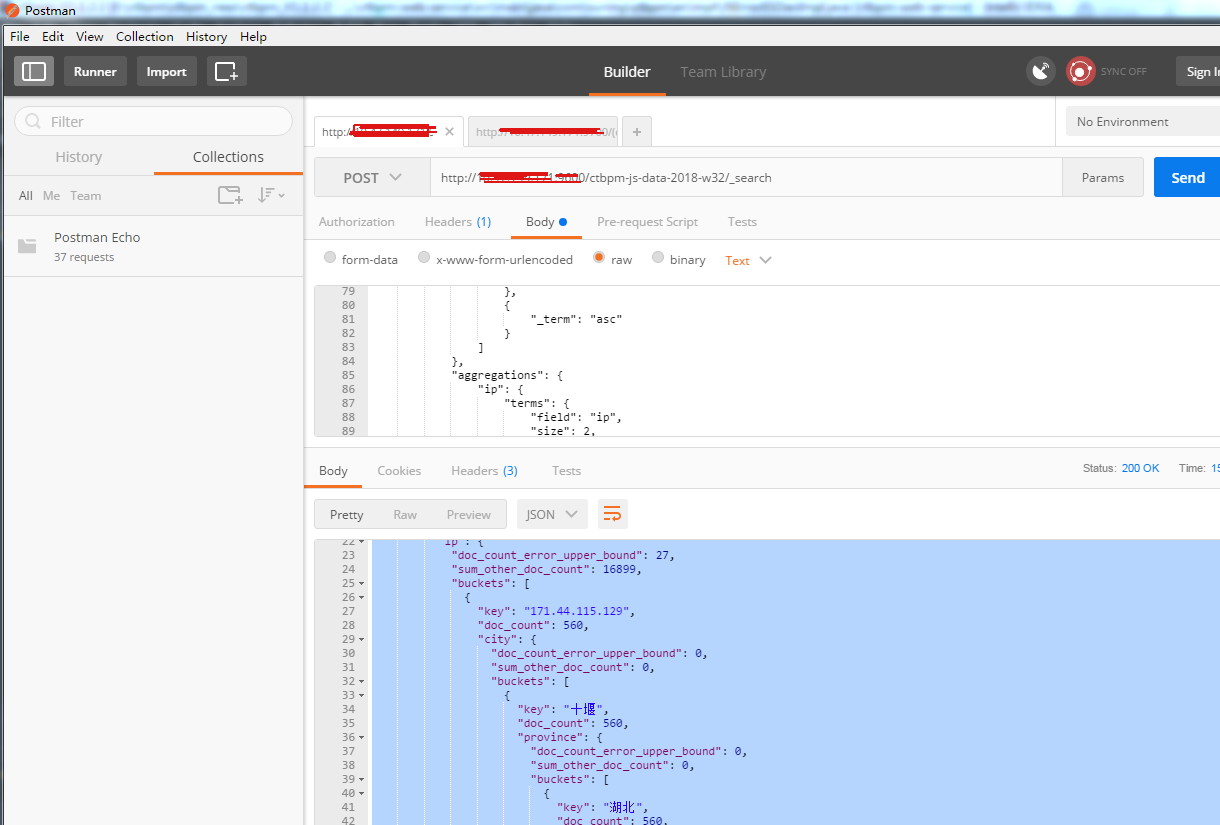Switch response view to Raw
The width and height of the screenshot is (1220, 825).
pyautogui.click(x=405, y=514)
